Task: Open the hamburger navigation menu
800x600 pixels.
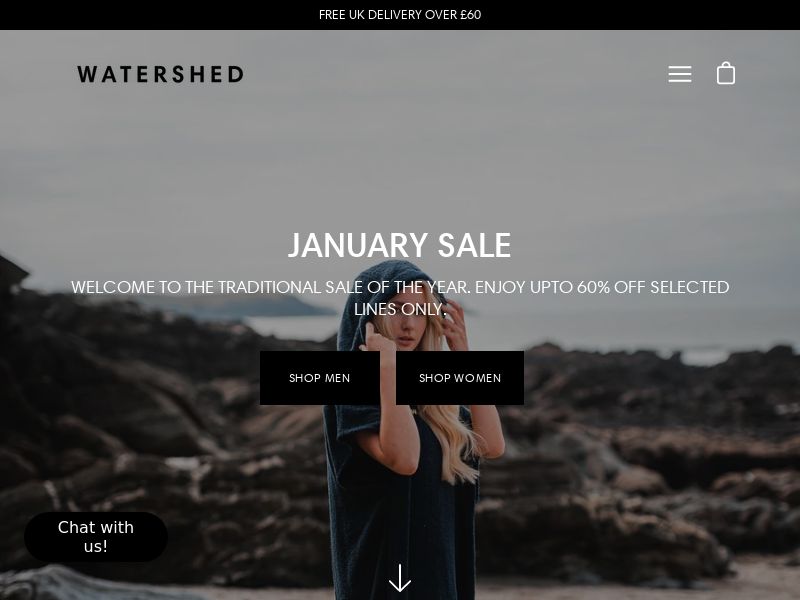Action: pos(680,74)
